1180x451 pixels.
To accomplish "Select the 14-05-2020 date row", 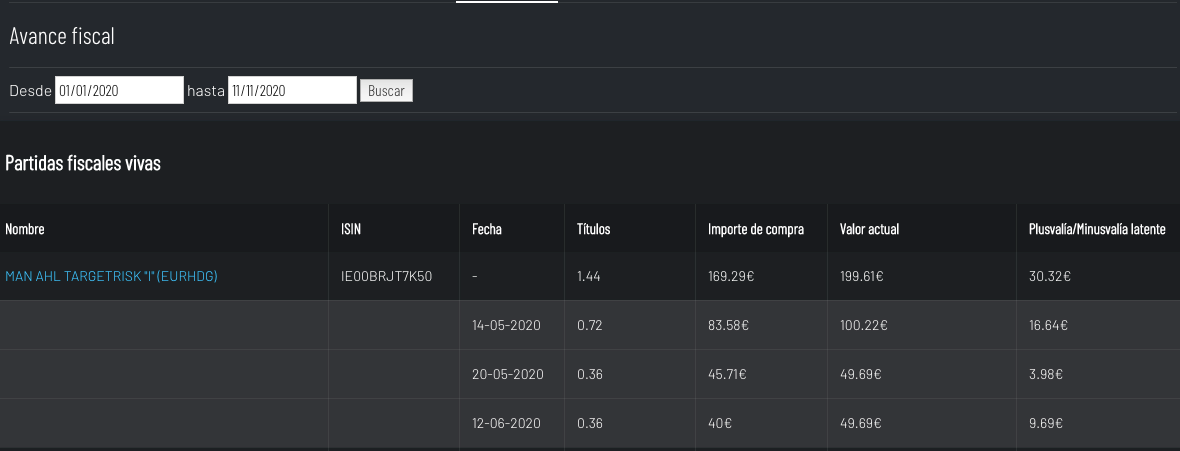I will (x=590, y=325).
